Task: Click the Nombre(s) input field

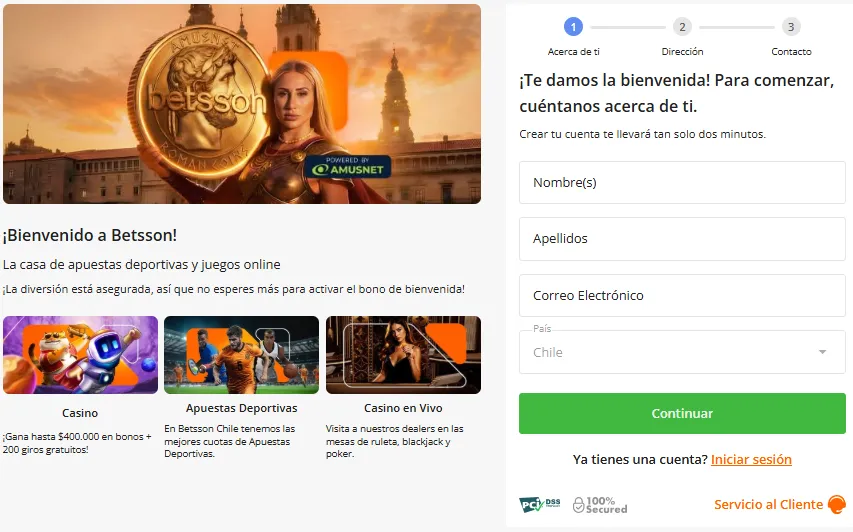Action: click(682, 182)
